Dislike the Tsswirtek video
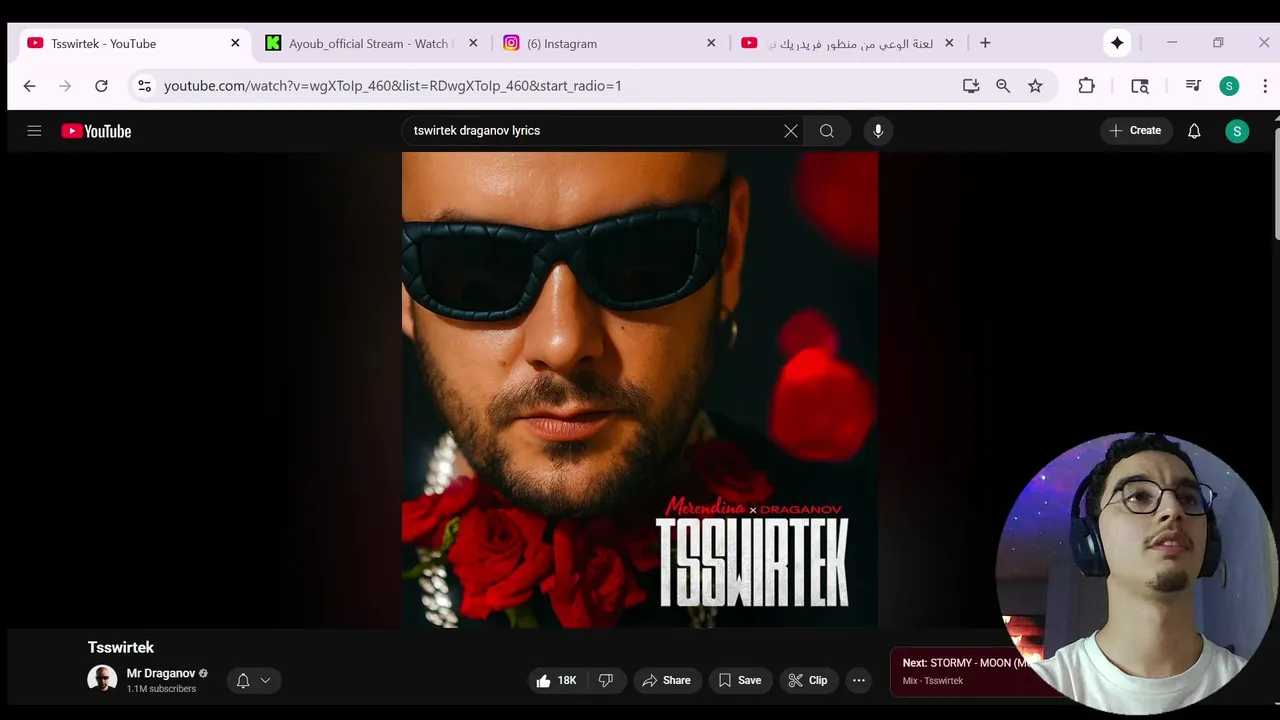Viewport: 1280px width, 720px height. [x=606, y=680]
